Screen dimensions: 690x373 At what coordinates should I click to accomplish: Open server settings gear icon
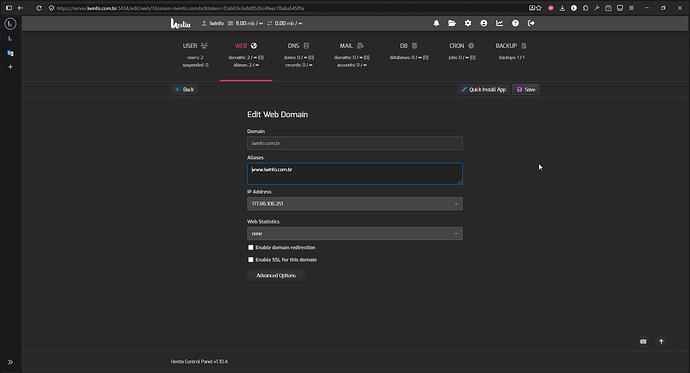click(468, 23)
